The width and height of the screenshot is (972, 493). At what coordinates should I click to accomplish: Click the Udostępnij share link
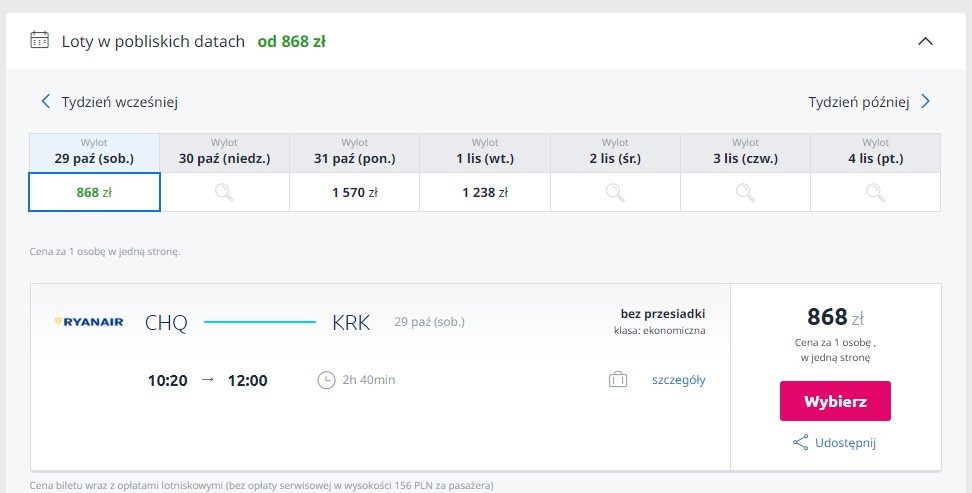point(845,443)
